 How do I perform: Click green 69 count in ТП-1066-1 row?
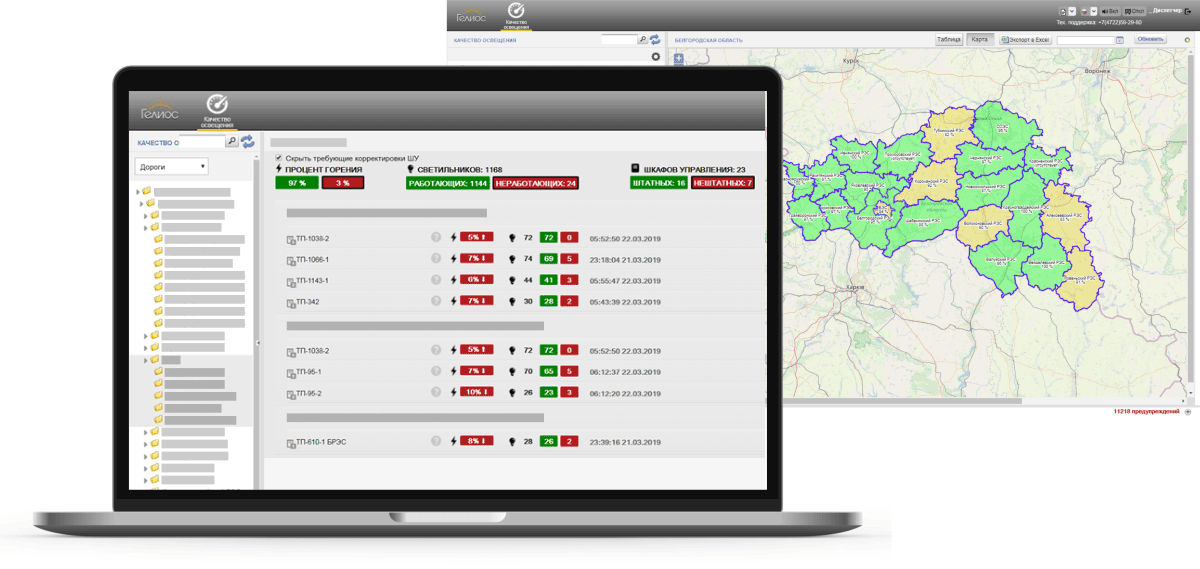[x=548, y=259]
